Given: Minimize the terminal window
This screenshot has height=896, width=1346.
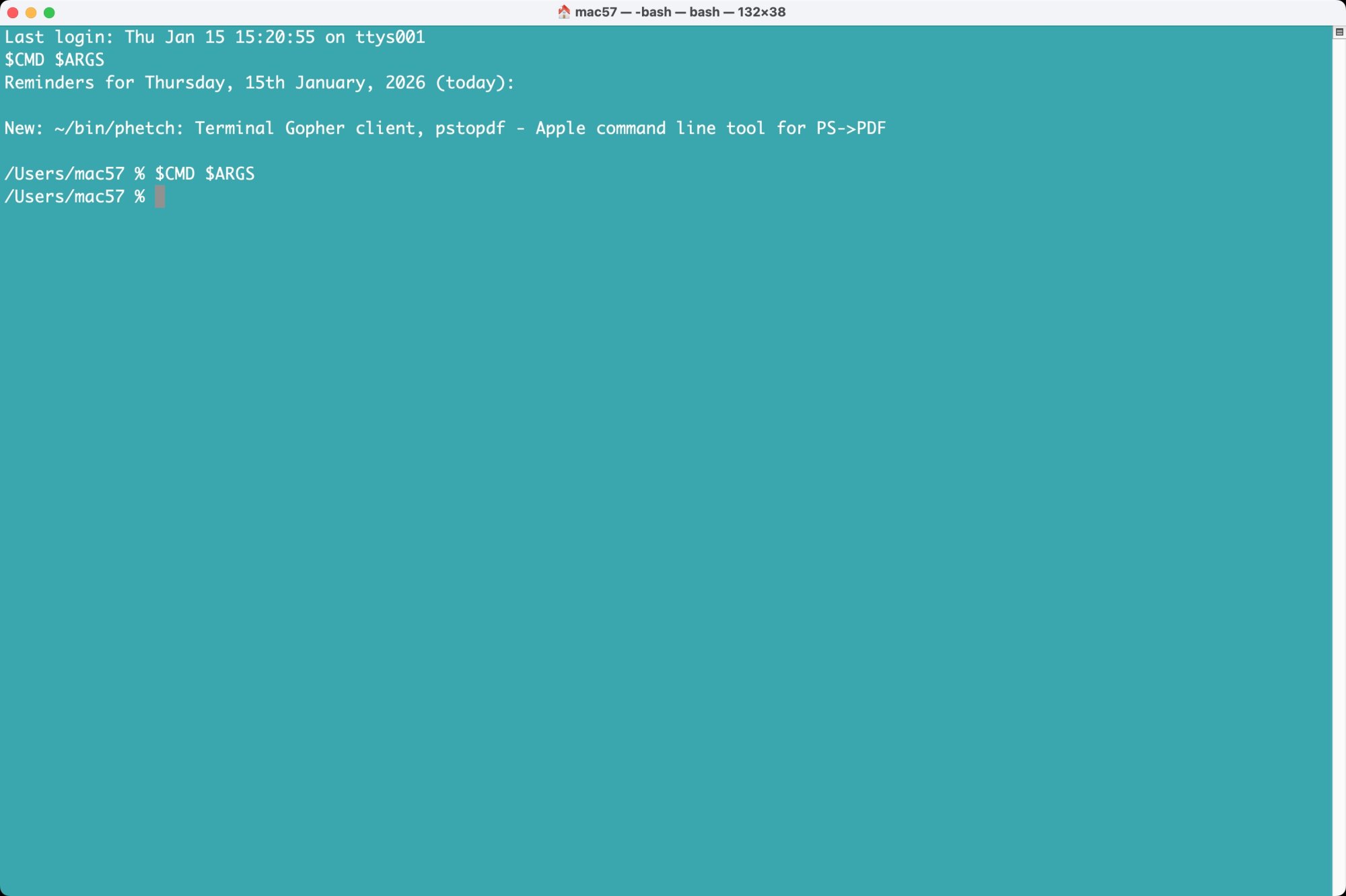Looking at the screenshot, I should click(x=32, y=11).
